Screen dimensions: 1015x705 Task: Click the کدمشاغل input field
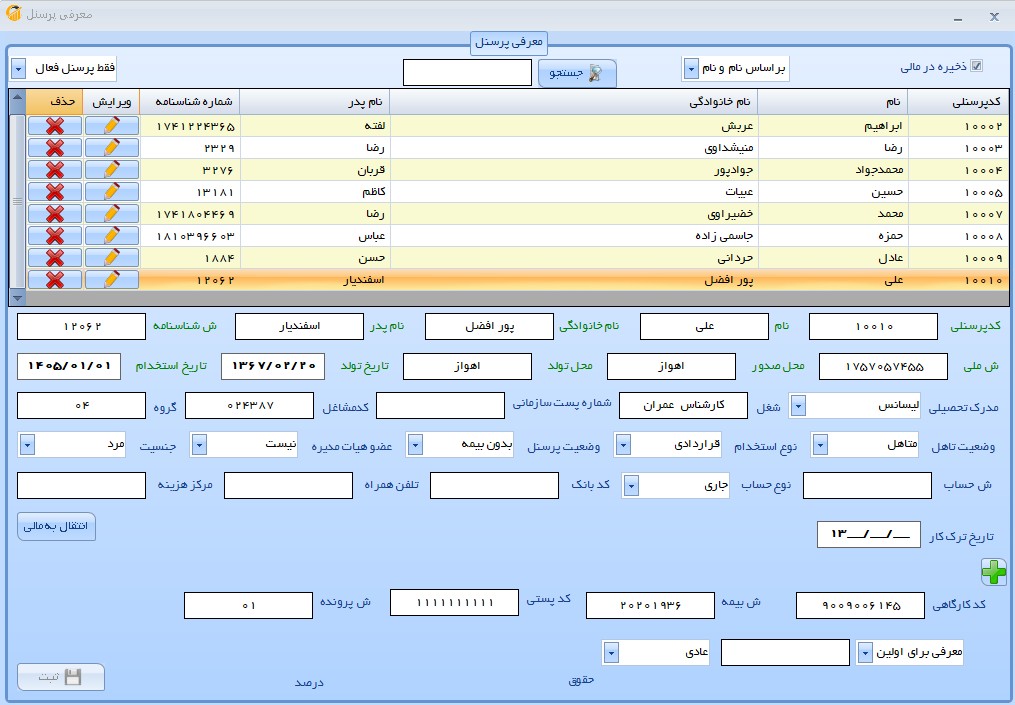tap(250, 406)
